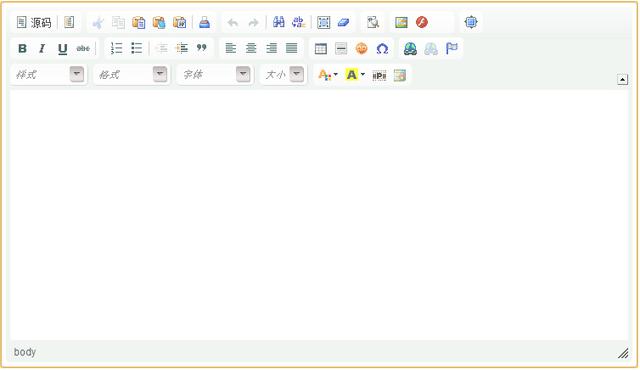Align text left

pyautogui.click(x=231, y=49)
